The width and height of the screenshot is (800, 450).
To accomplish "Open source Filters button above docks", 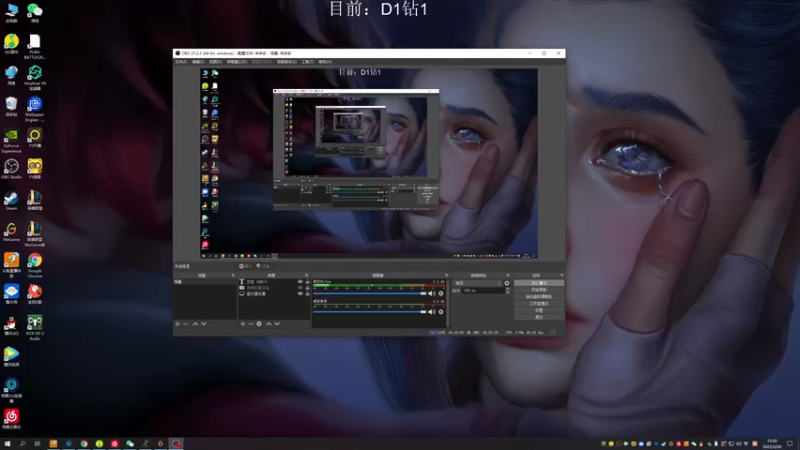I will [263, 266].
